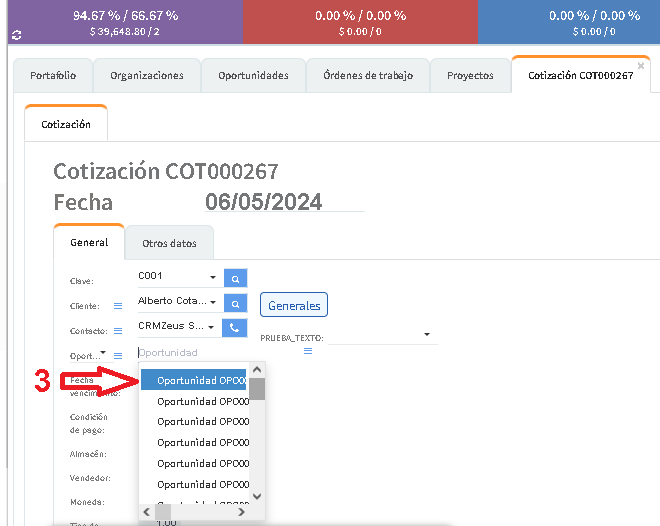660x526 pixels.
Task: Click the dropdown list's horizontal scrollbar
Action: click(x=200, y=512)
